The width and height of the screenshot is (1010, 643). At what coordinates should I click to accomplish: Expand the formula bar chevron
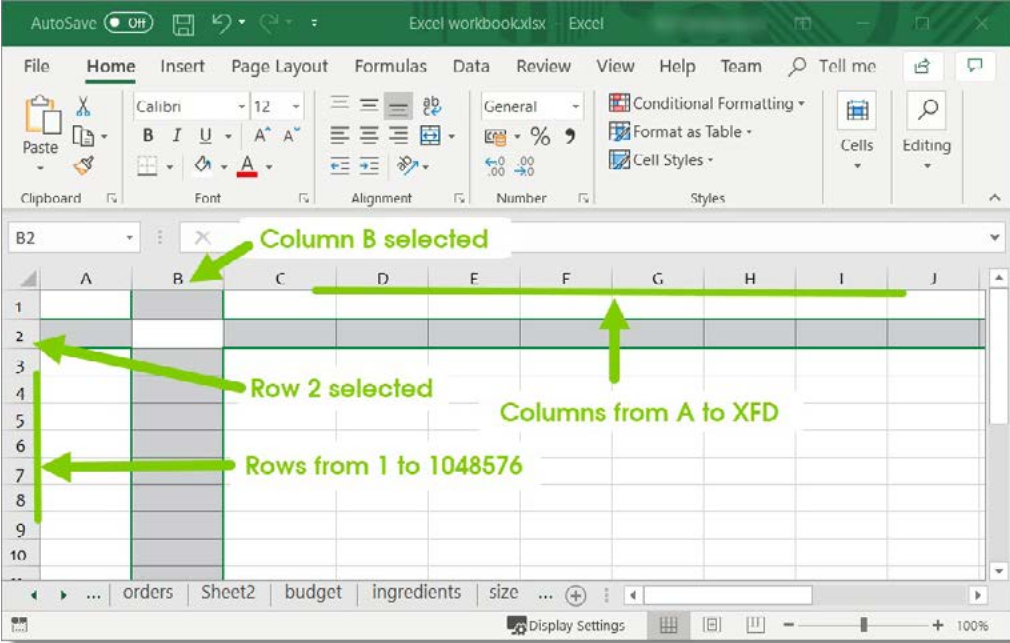click(995, 238)
